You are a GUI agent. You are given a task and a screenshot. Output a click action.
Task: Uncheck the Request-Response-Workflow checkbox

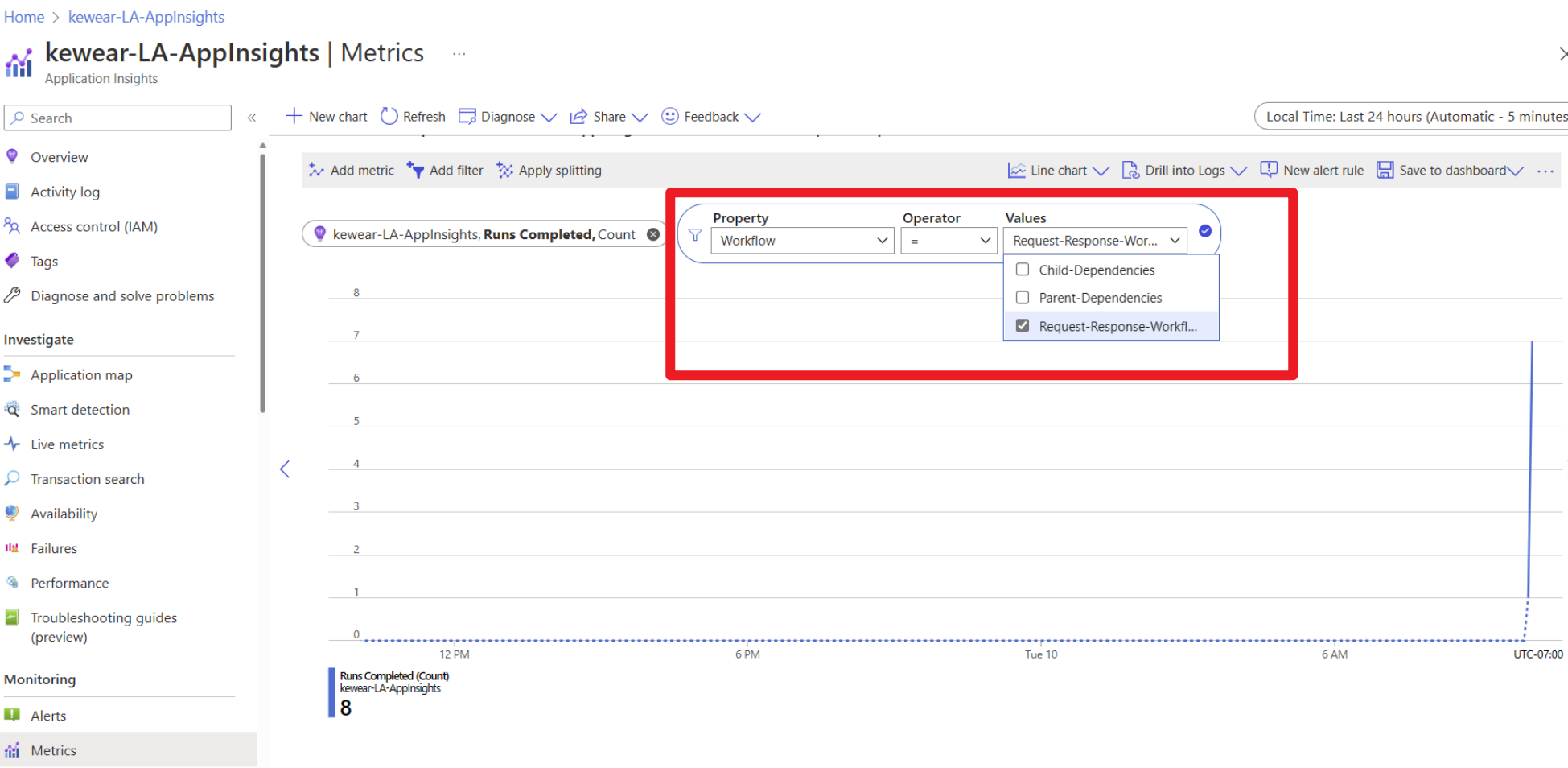tap(1023, 326)
